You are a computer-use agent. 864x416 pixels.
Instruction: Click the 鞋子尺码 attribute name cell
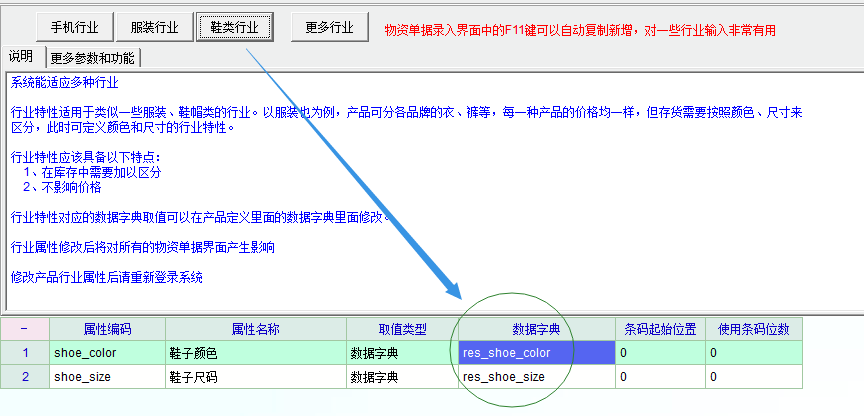pyautogui.click(x=255, y=377)
